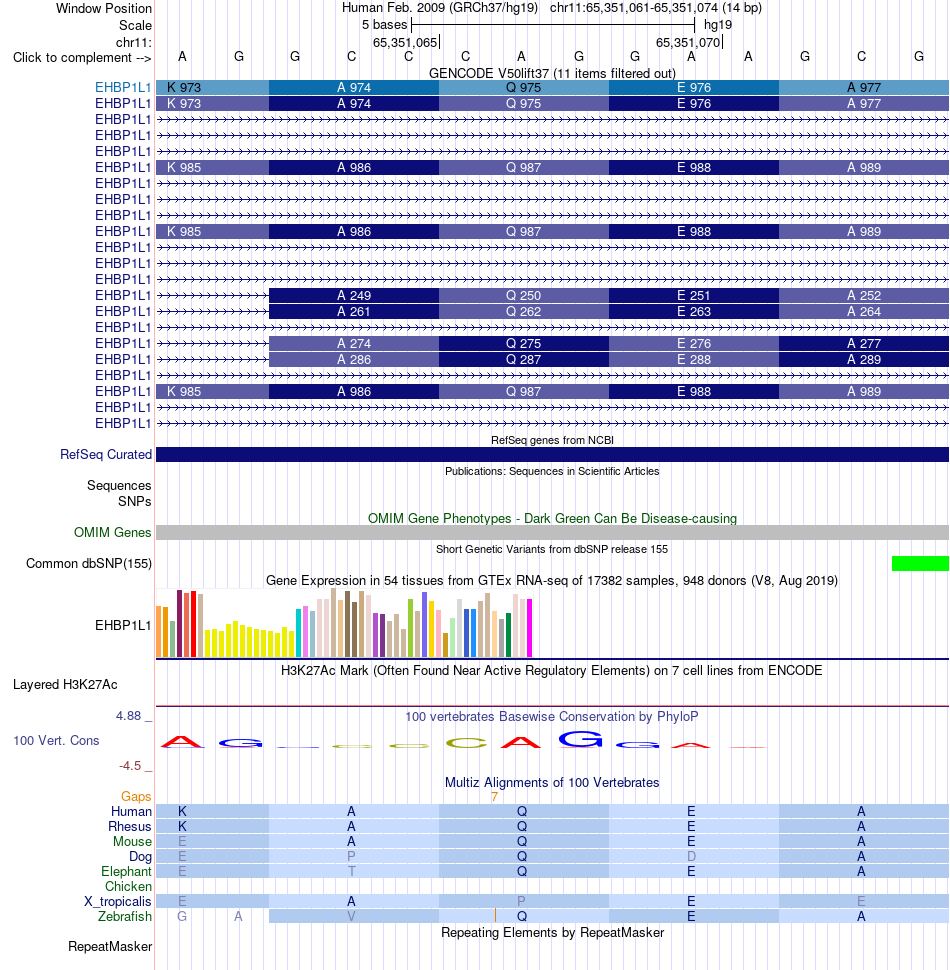This screenshot has width=950, height=970.
Task: Click codon 'A 289' in the GENCODE track
Action: [x=864, y=359]
